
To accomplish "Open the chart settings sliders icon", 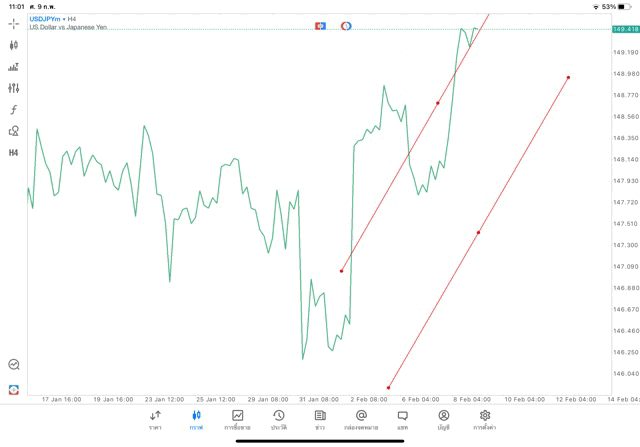I will [x=14, y=88].
